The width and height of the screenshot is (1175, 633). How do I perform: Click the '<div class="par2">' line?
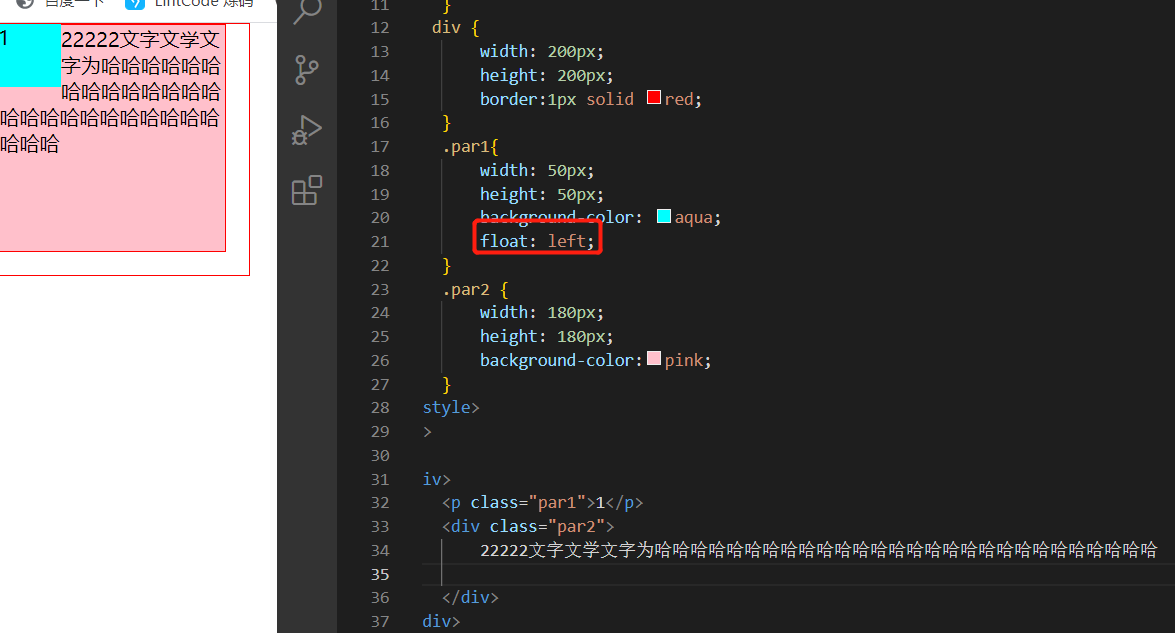pyautogui.click(x=528, y=527)
